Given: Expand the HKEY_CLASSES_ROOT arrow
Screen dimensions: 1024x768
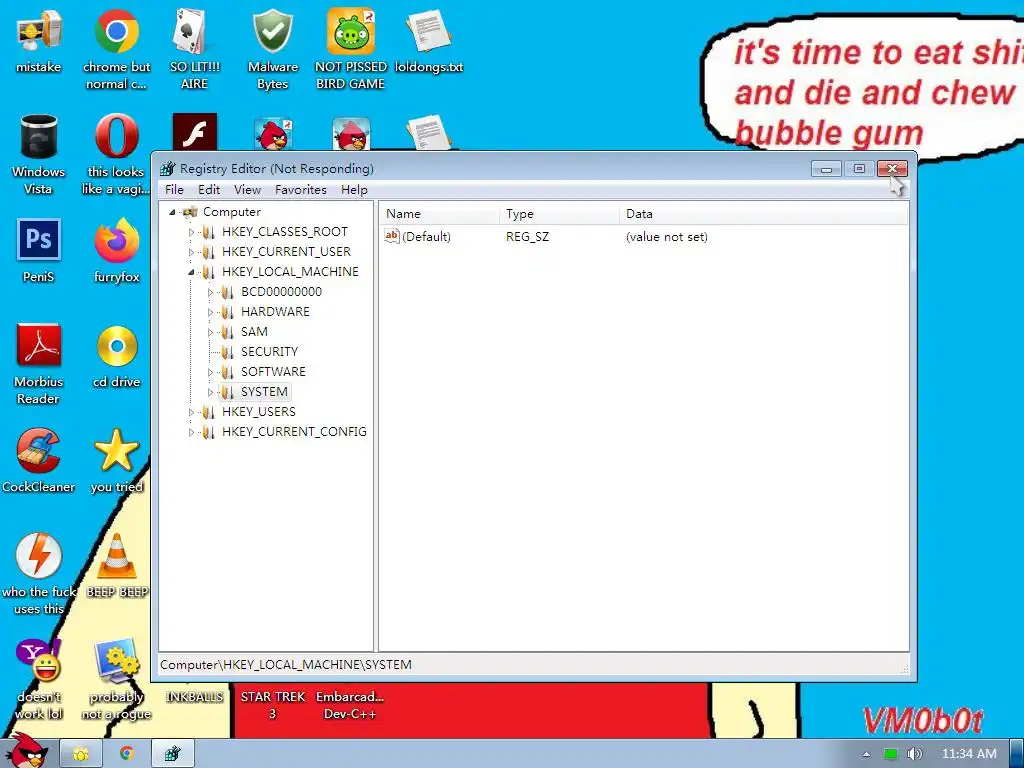Looking at the screenshot, I should pos(191,232).
